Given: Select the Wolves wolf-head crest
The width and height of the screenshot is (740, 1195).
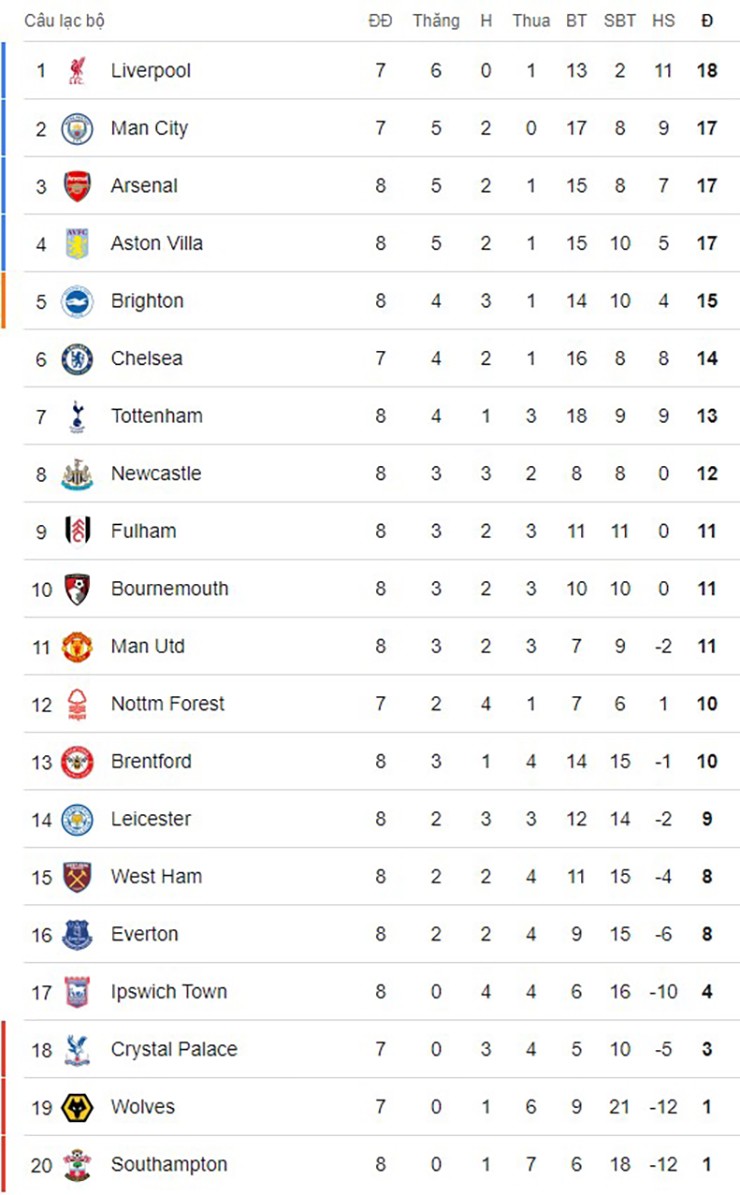Looking at the screenshot, I should 77,1107.
